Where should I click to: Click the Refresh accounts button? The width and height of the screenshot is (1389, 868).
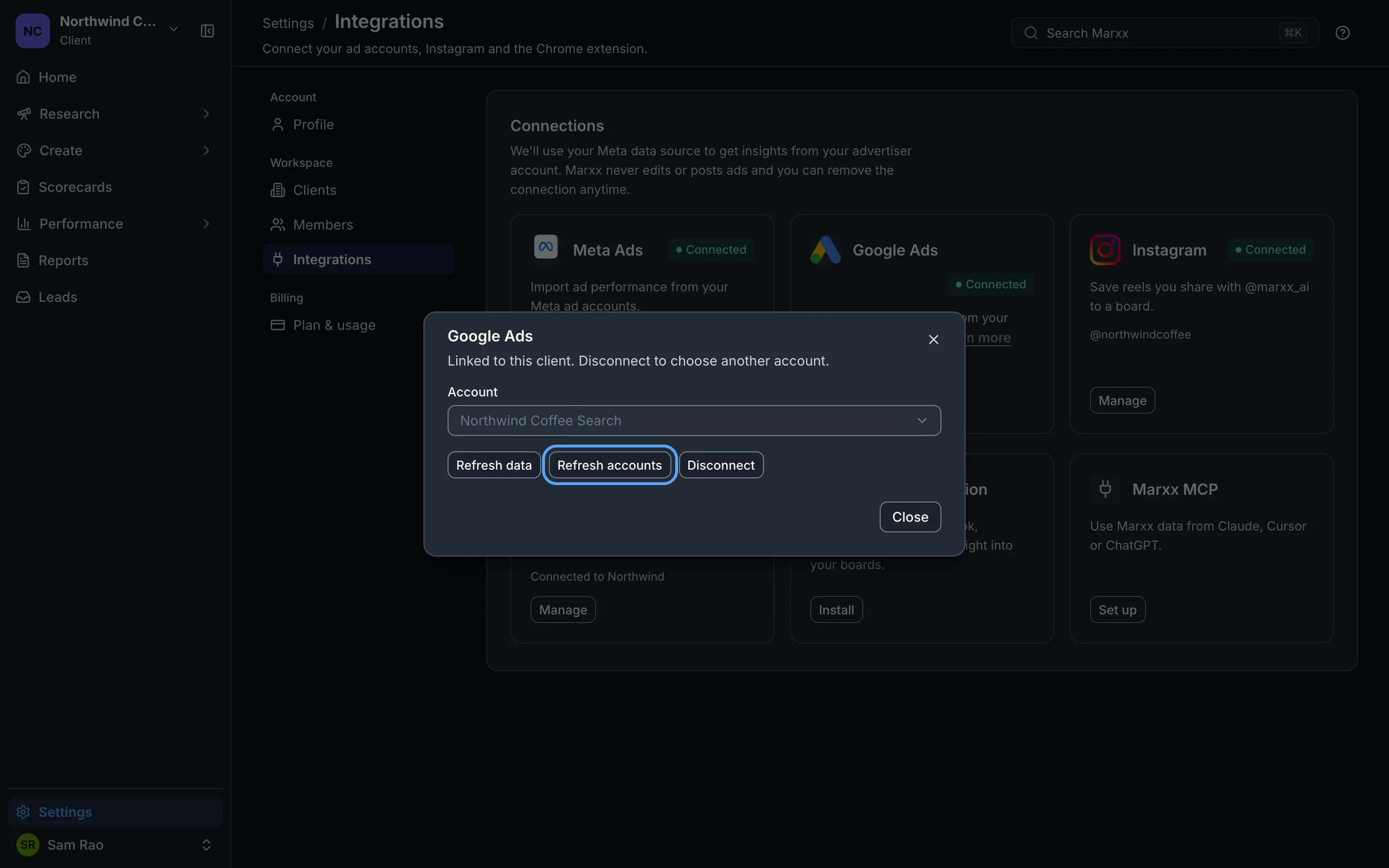(x=609, y=465)
